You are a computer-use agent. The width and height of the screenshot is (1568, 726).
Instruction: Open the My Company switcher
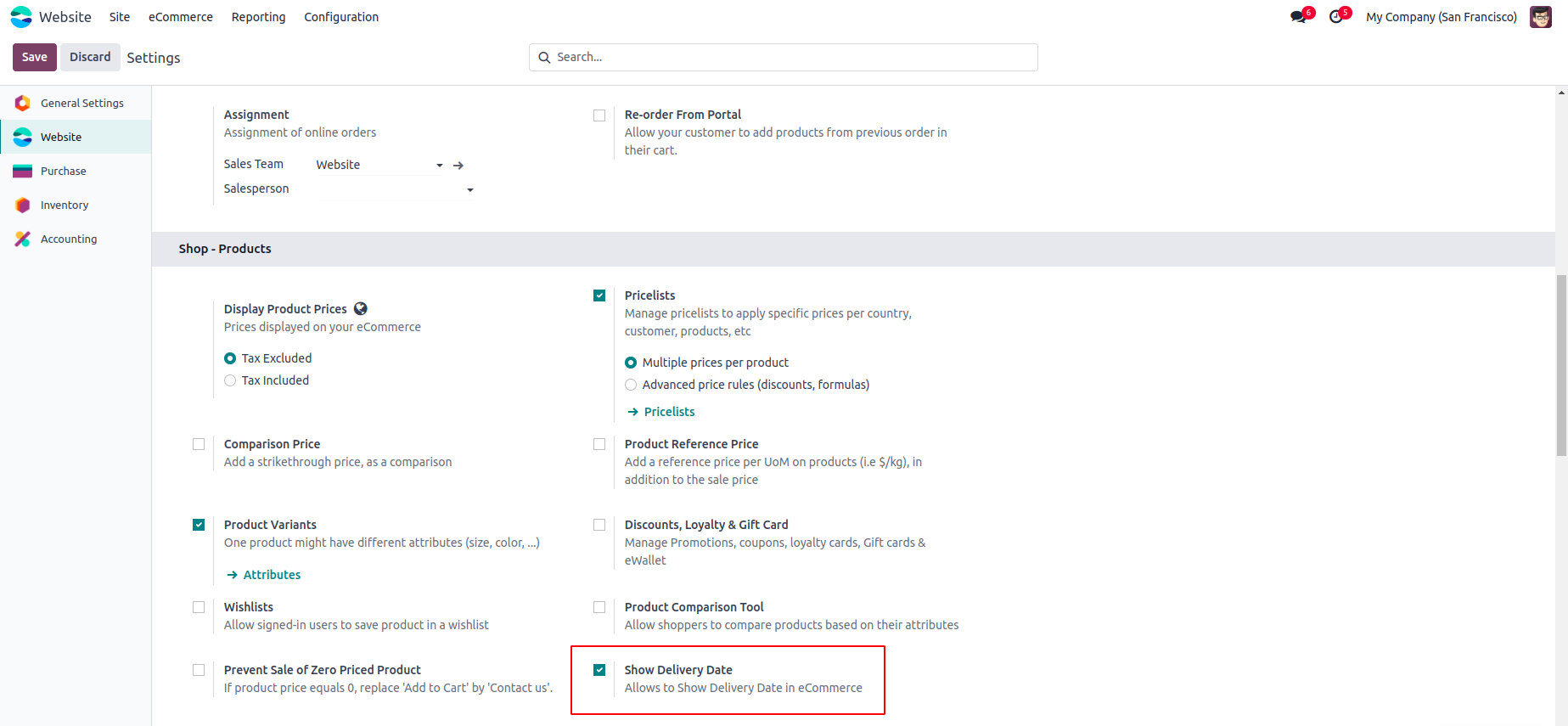point(1441,17)
